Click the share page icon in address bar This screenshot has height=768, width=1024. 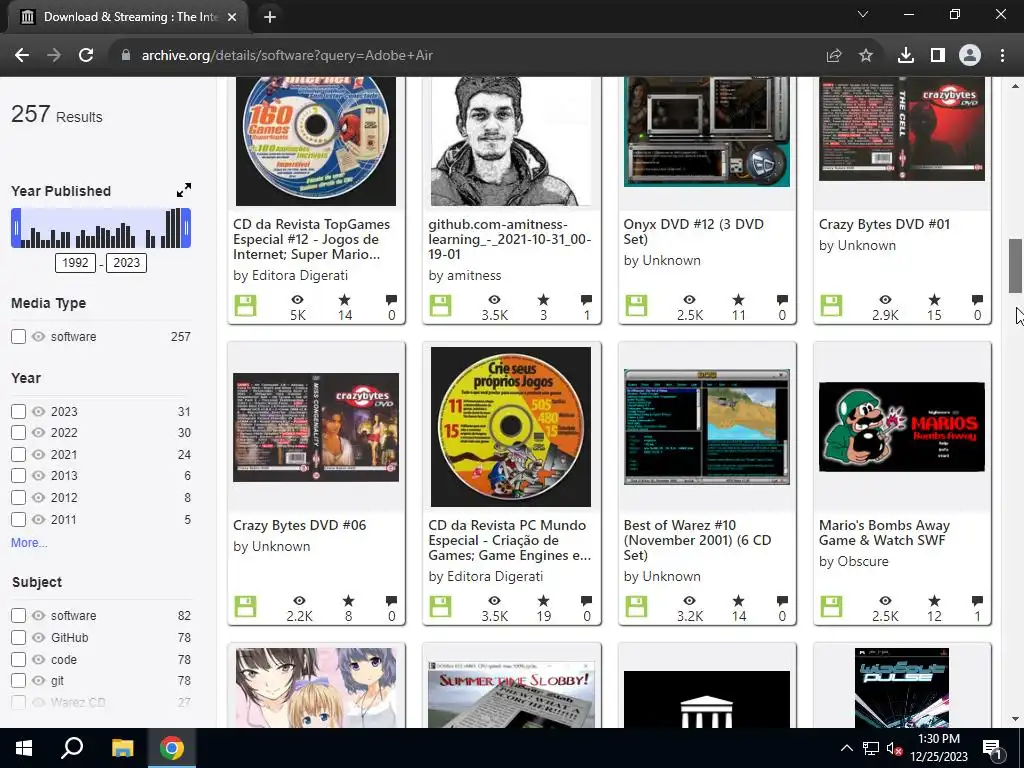[x=833, y=56]
